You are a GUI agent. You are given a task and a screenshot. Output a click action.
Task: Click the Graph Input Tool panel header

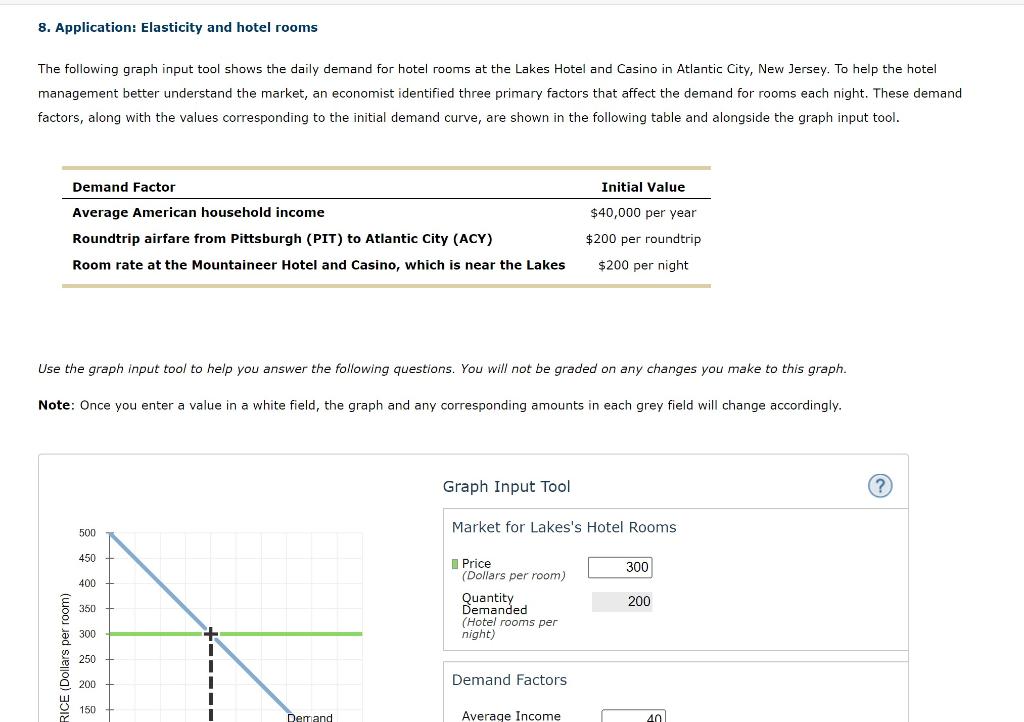(x=506, y=486)
